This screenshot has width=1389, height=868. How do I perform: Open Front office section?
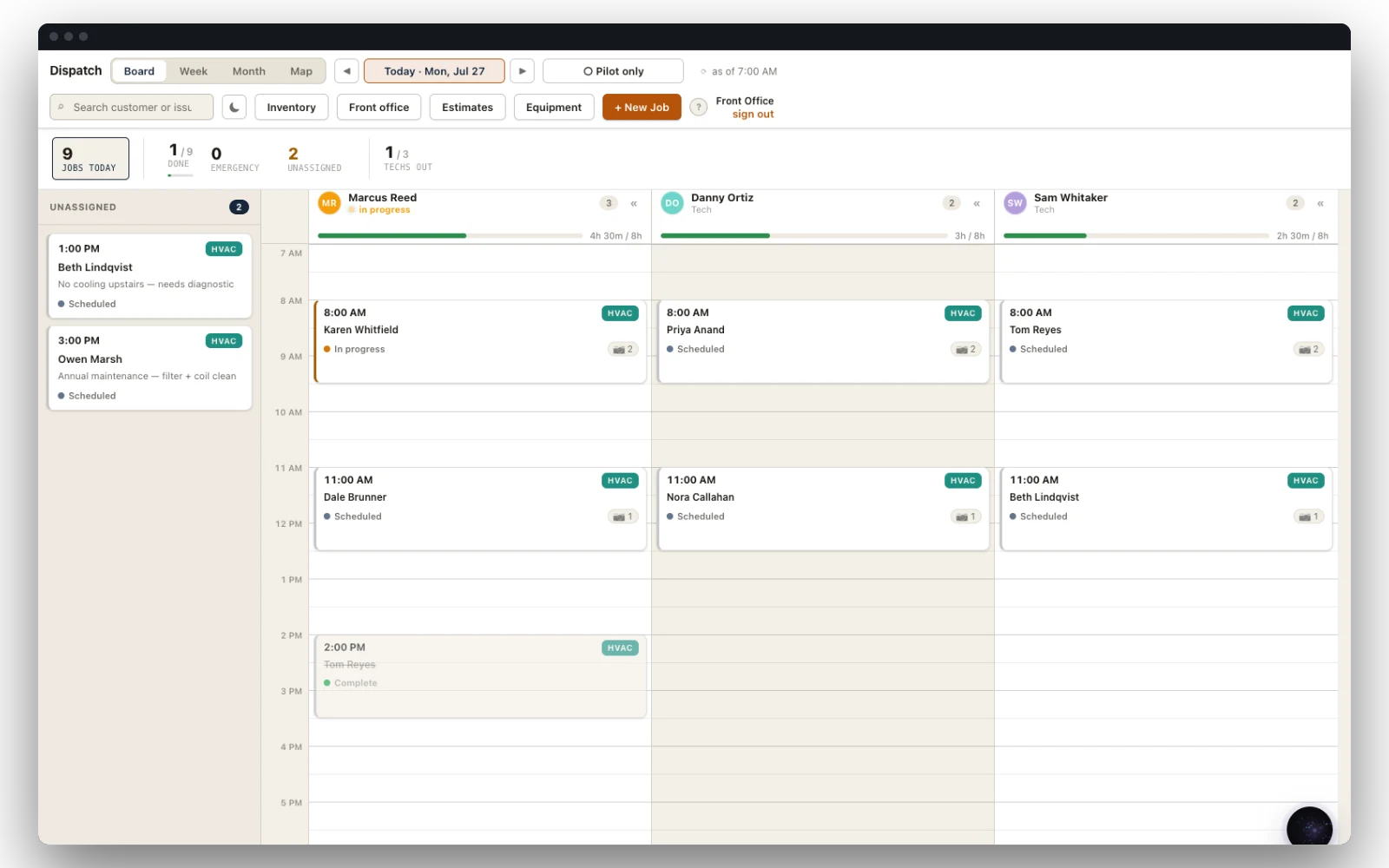379,107
